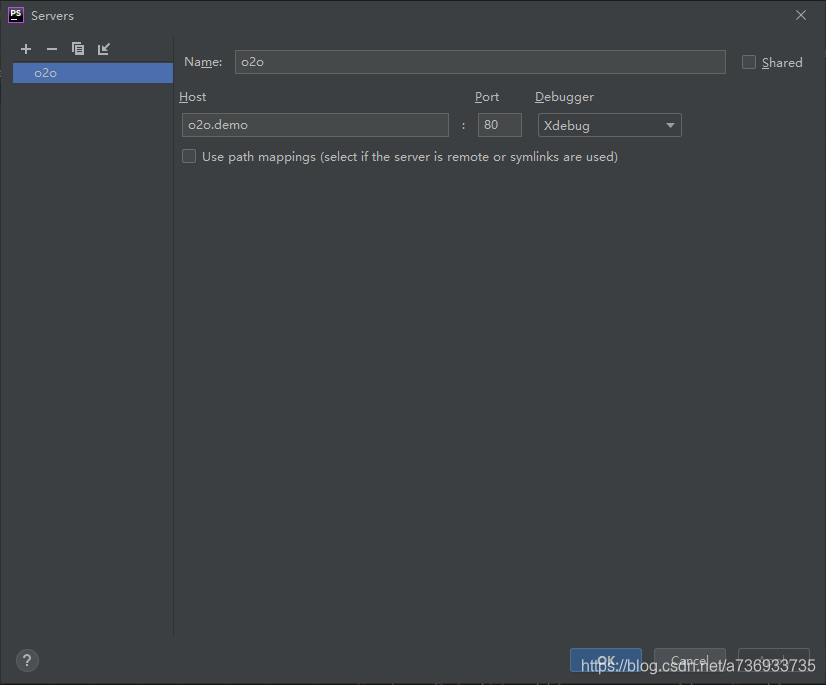Enable the Shared checkbox
Viewport: 826px width, 685px height.
pos(748,62)
